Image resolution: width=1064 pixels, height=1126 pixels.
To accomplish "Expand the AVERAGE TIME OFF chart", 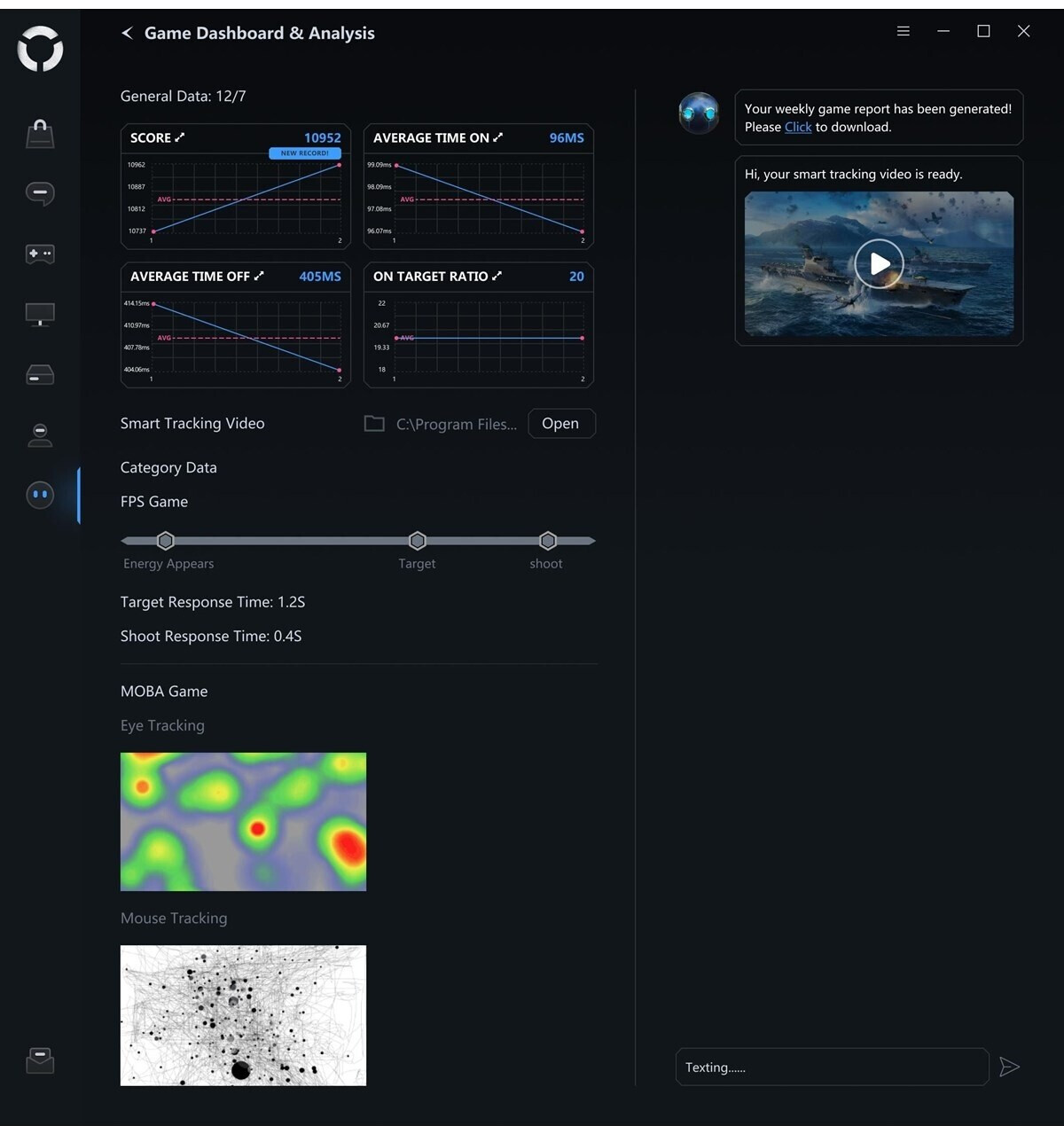I will (259, 276).
